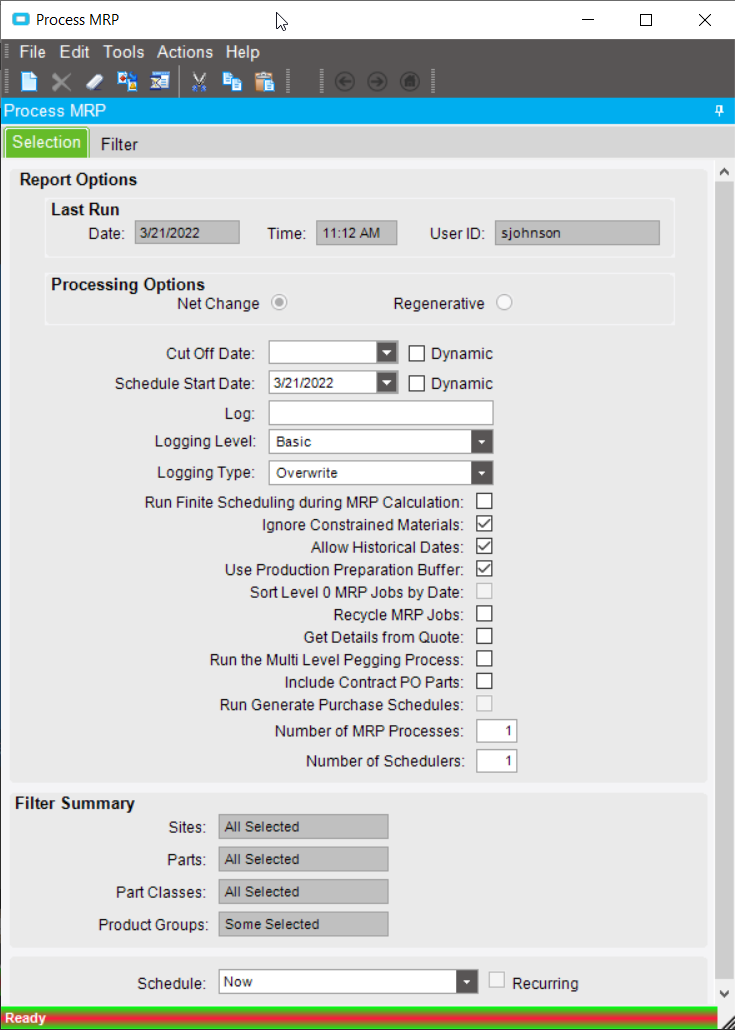Screen dimensions: 735x1030
Task: Open the Help menu
Action: [x=242, y=52]
